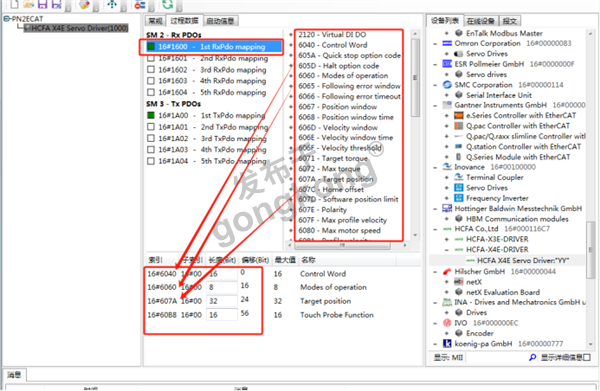Image resolution: width=600 pixels, height=391 pixels.
Task: Open the 消息 tab at bottom
Action: click(x=14, y=375)
